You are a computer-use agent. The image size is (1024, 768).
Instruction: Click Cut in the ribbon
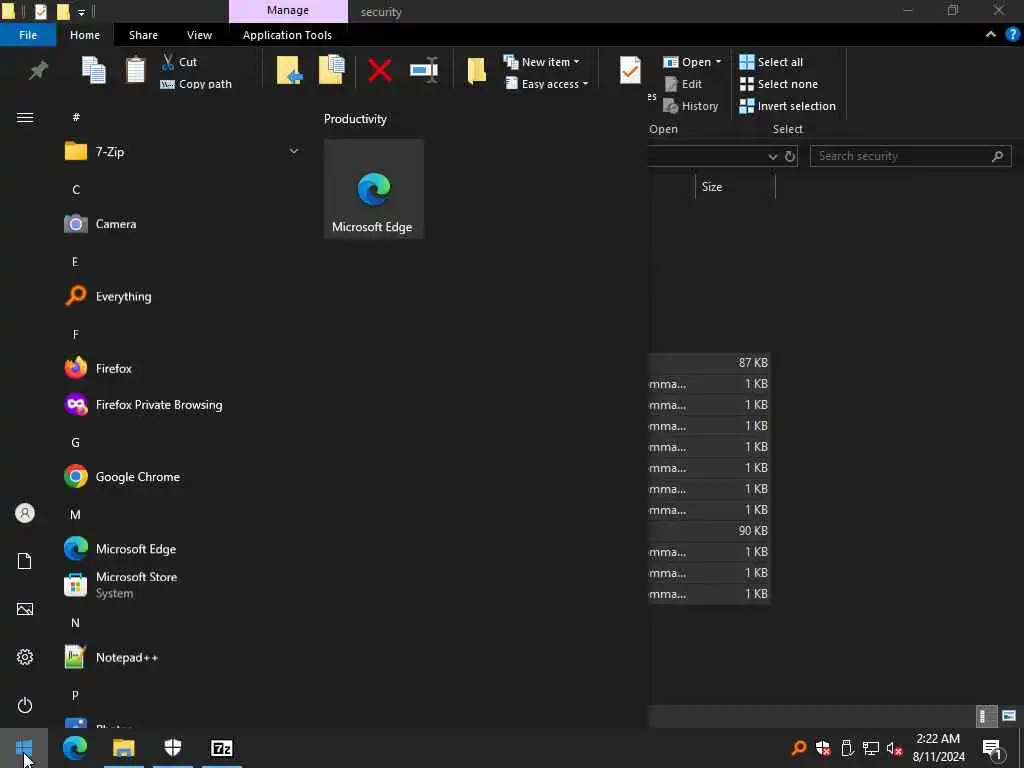point(179,62)
